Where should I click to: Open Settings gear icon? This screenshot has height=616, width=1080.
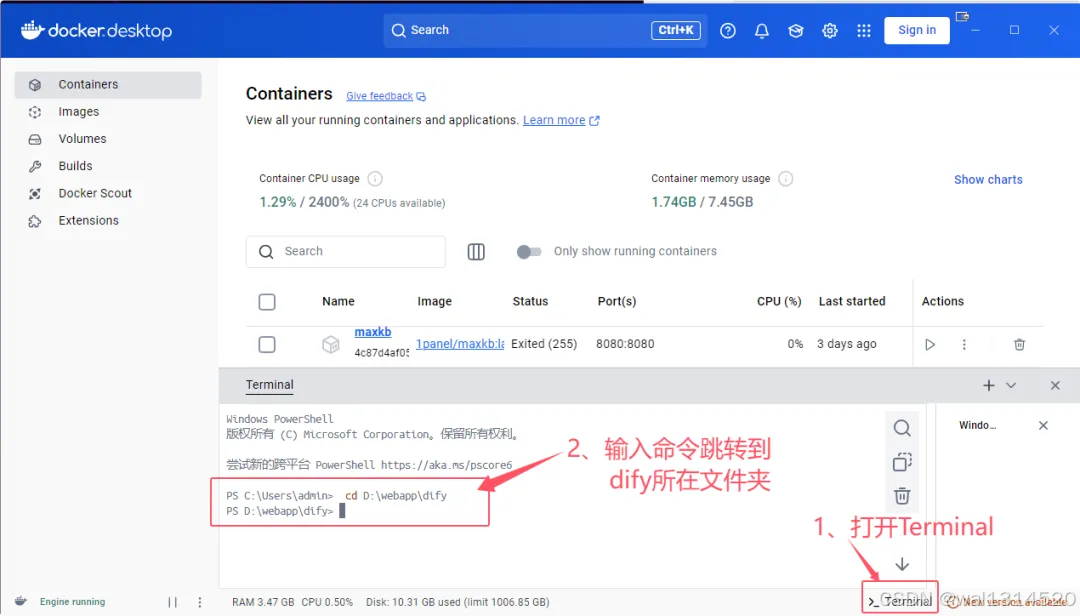[829, 30]
